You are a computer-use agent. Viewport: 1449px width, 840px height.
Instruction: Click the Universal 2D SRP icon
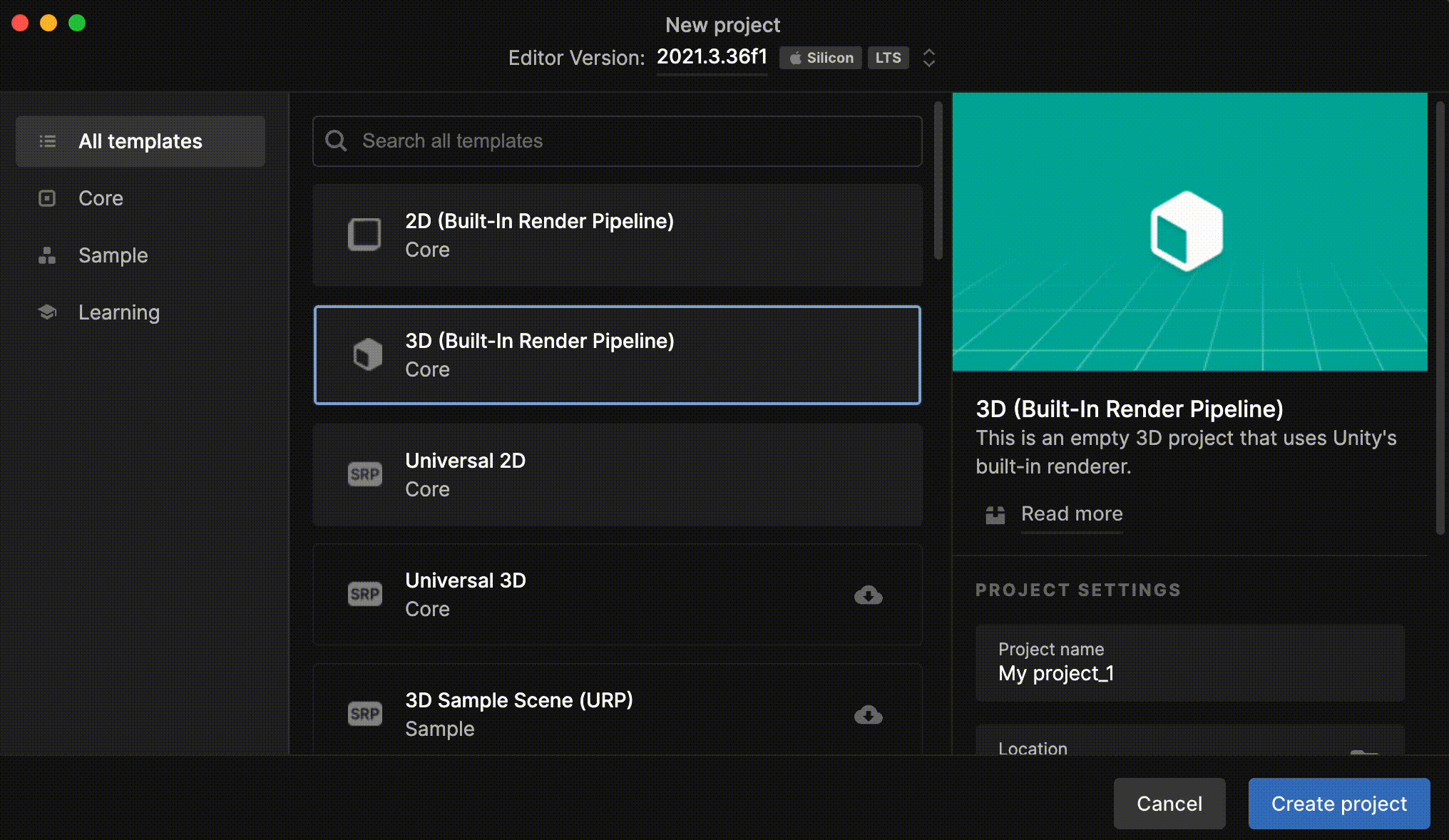coord(364,474)
